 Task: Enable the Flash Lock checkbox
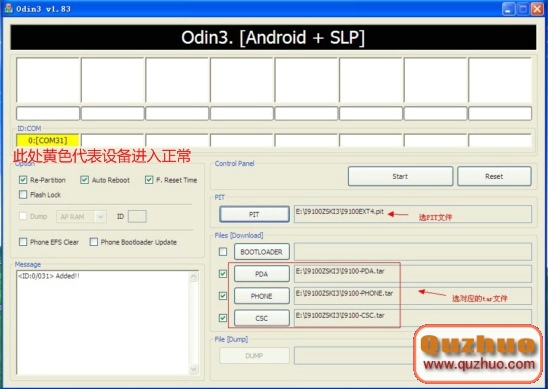(x=23, y=194)
